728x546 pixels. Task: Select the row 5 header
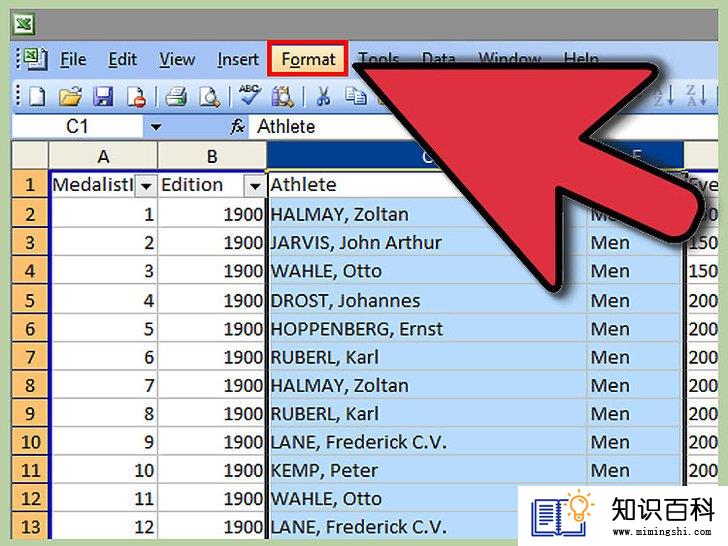[x=30, y=300]
